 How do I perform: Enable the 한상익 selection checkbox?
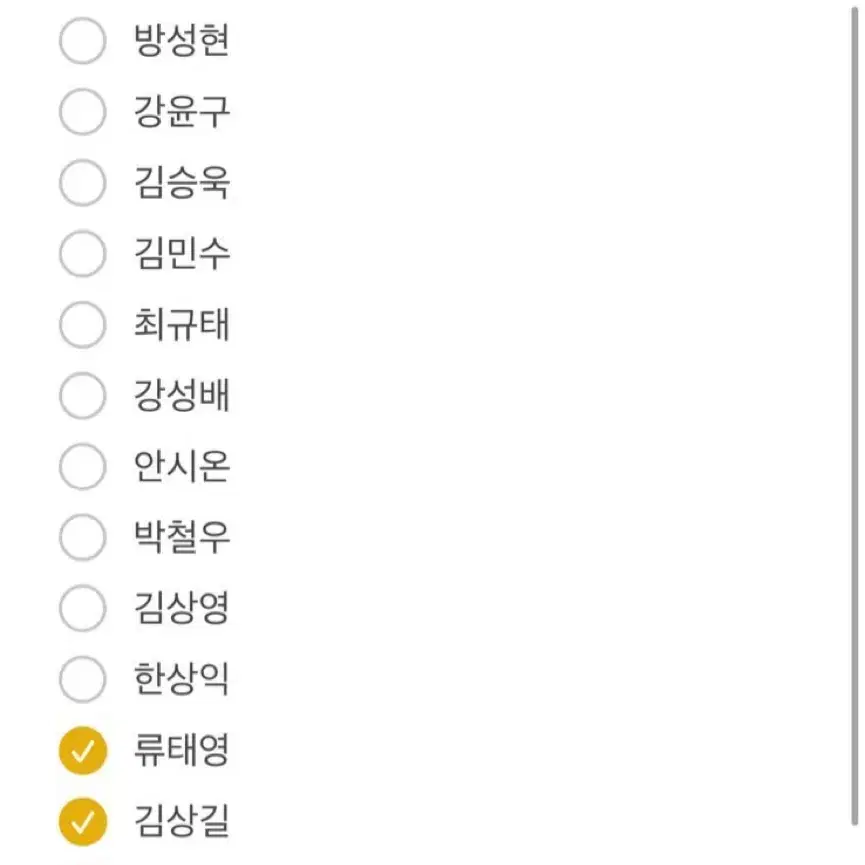coord(83,679)
